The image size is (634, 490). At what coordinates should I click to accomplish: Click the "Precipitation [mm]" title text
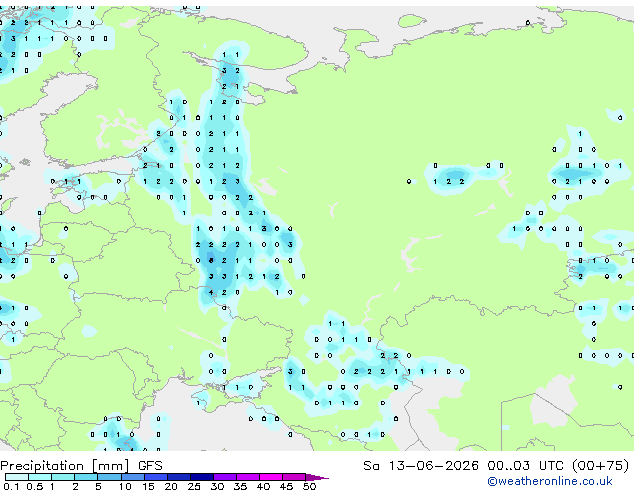65,466
